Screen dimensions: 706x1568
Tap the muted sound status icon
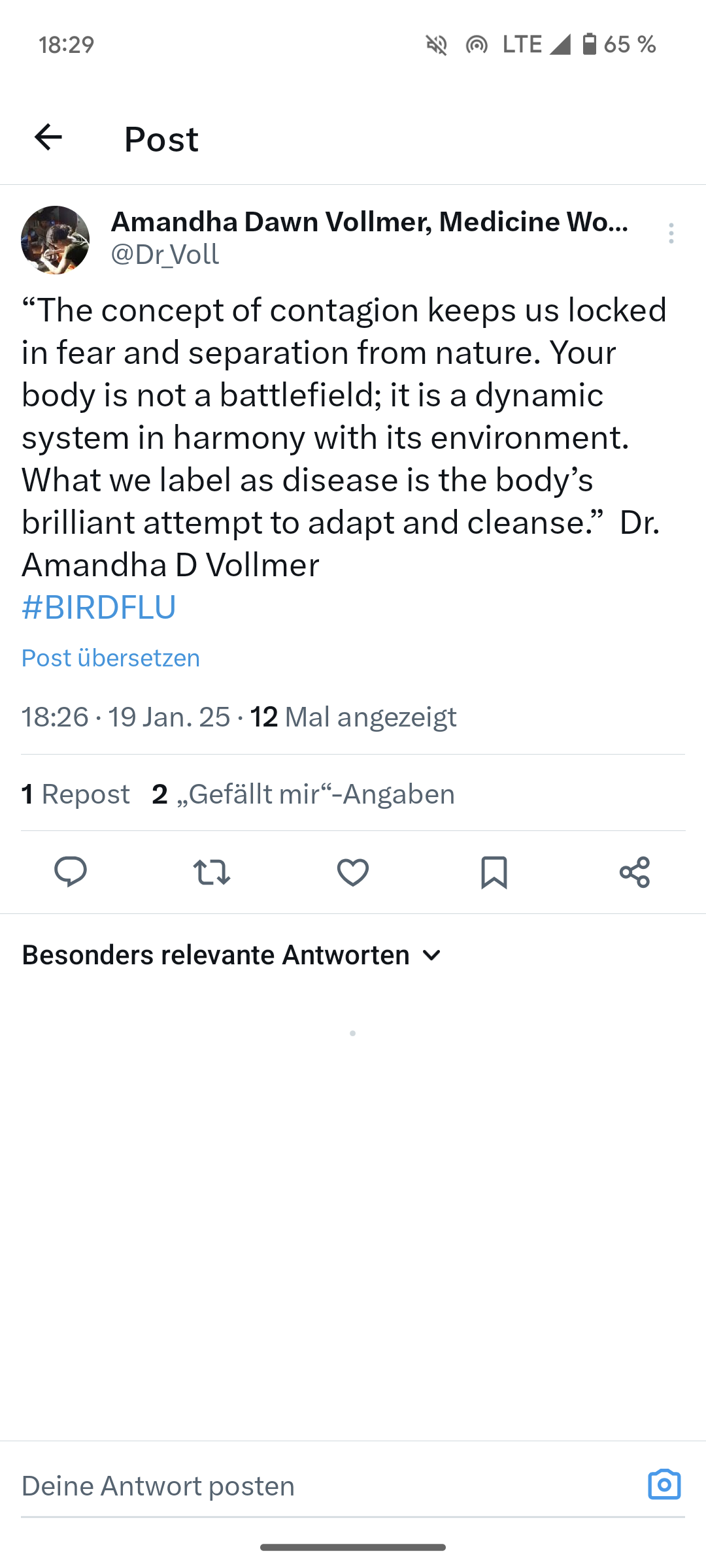(437, 44)
